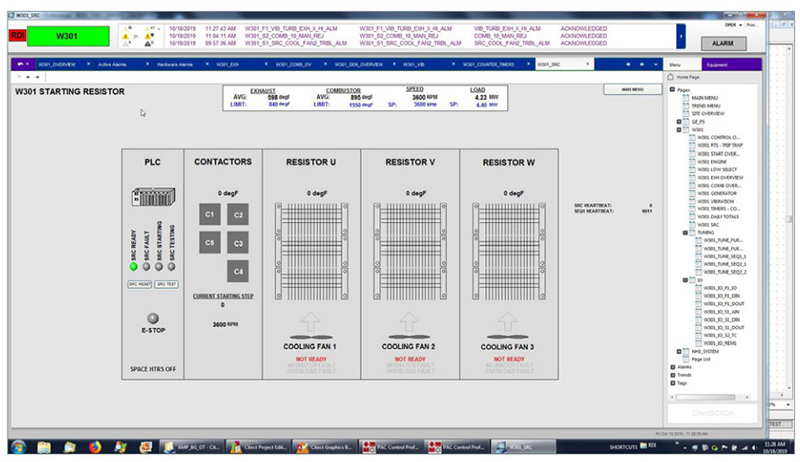The height and width of the screenshot is (462, 800).
Task: Close the W301_SRC tab
Action: [587, 64]
